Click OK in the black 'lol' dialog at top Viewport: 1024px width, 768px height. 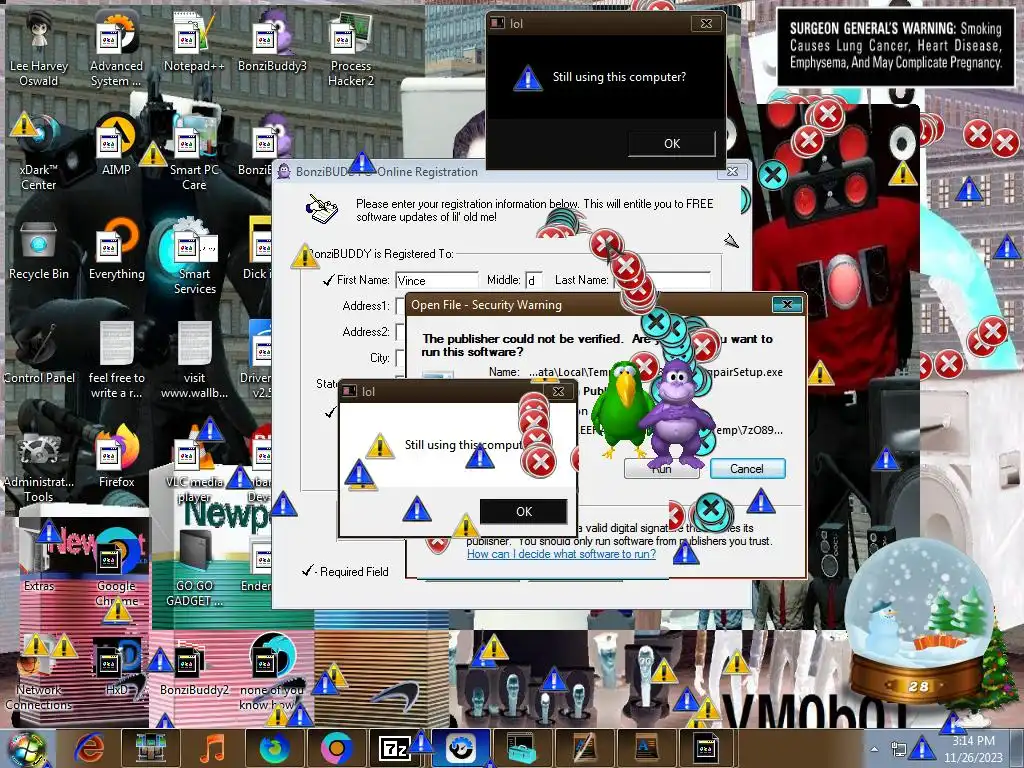pyautogui.click(x=672, y=144)
